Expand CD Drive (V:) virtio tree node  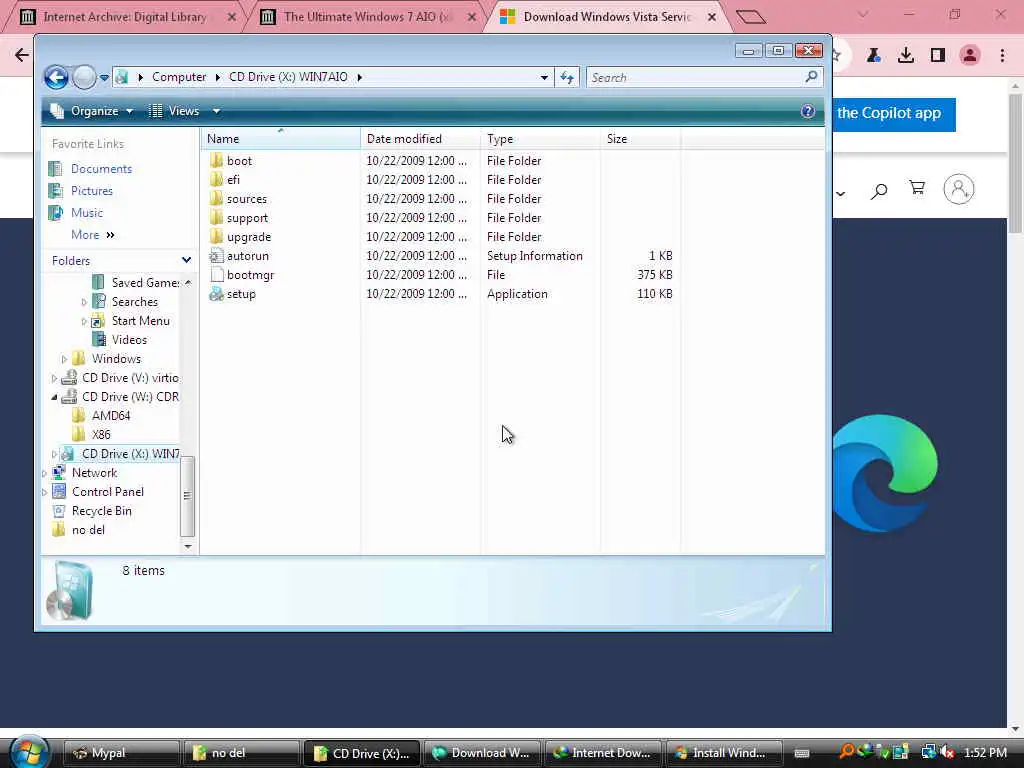pos(54,377)
